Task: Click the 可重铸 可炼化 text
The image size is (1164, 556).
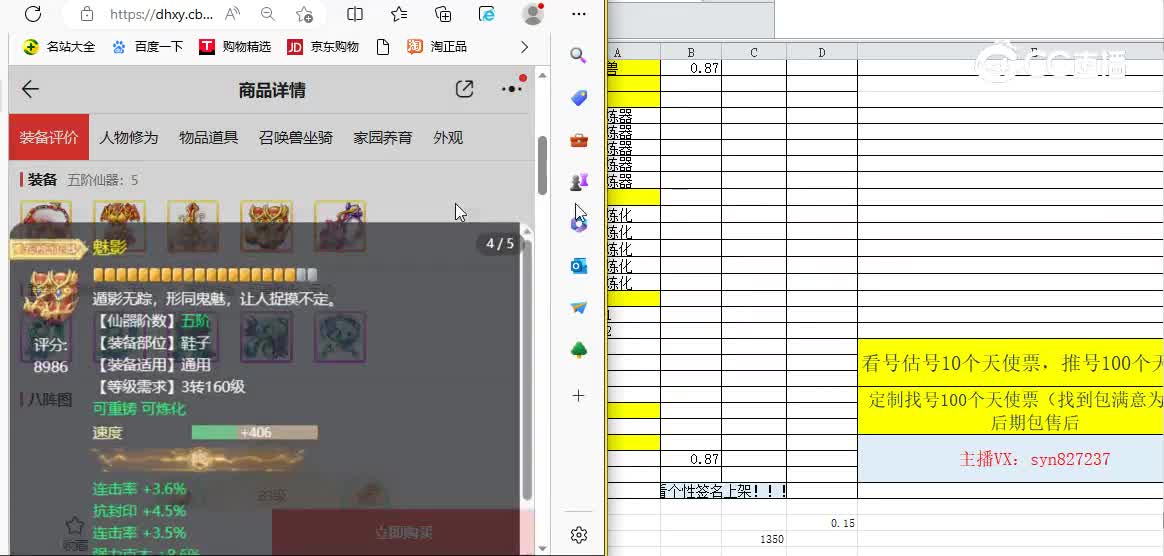Action: click(x=139, y=409)
